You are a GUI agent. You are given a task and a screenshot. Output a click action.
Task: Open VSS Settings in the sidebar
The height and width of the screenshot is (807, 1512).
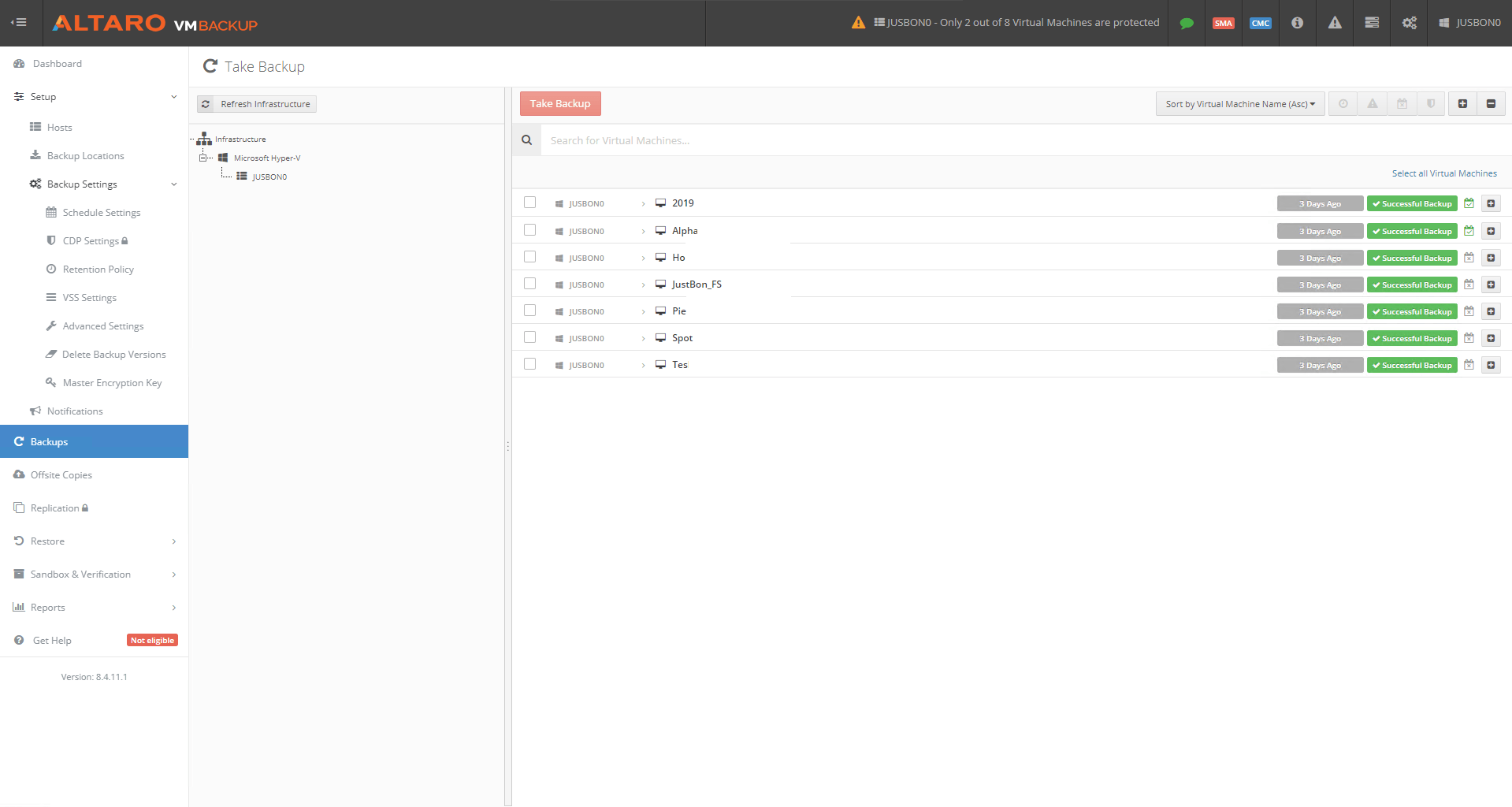[x=89, y=298]
